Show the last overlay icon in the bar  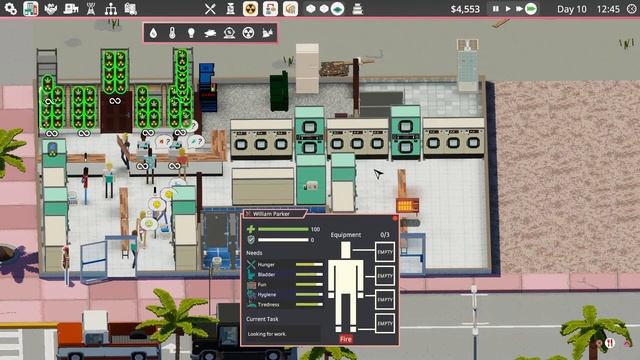[x=267, y=33]
